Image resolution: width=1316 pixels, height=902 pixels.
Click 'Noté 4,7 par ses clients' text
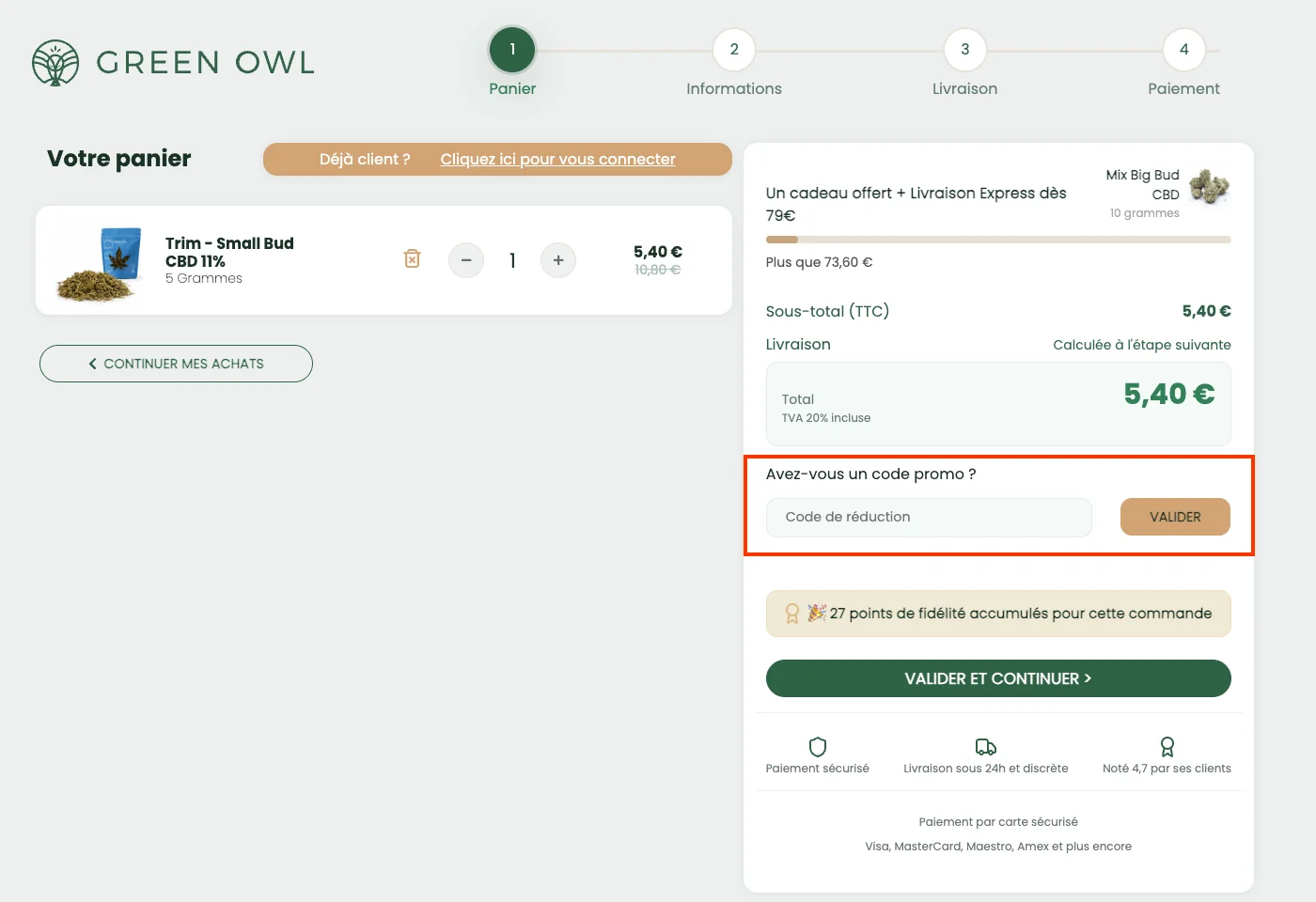pyautogui.click(x=1167, y=769)
